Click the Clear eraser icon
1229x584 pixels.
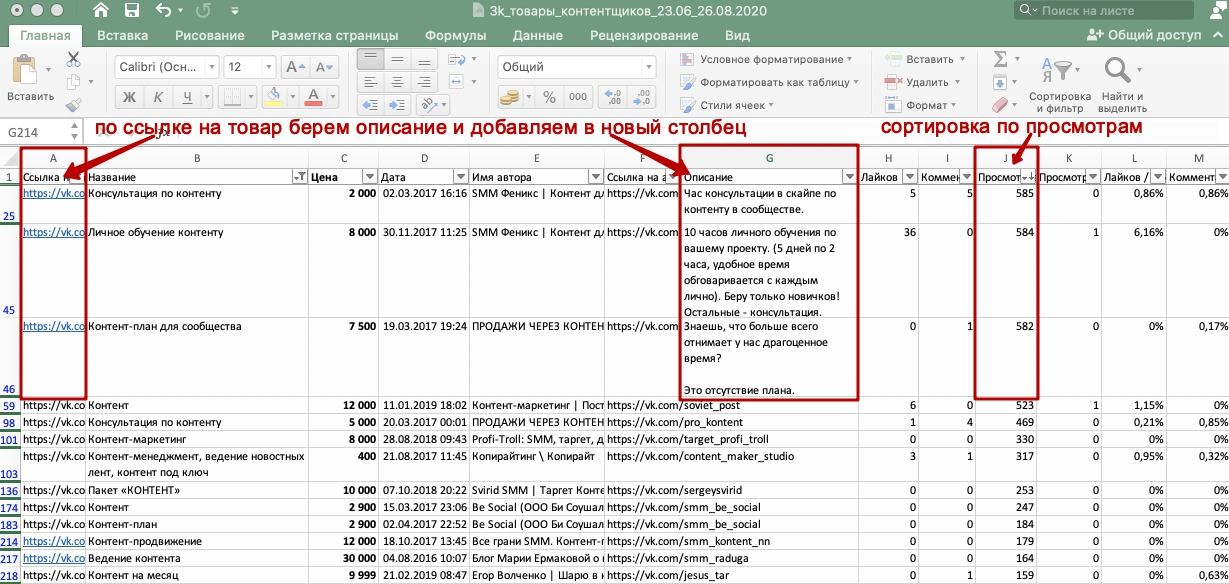coord(1000,104)
